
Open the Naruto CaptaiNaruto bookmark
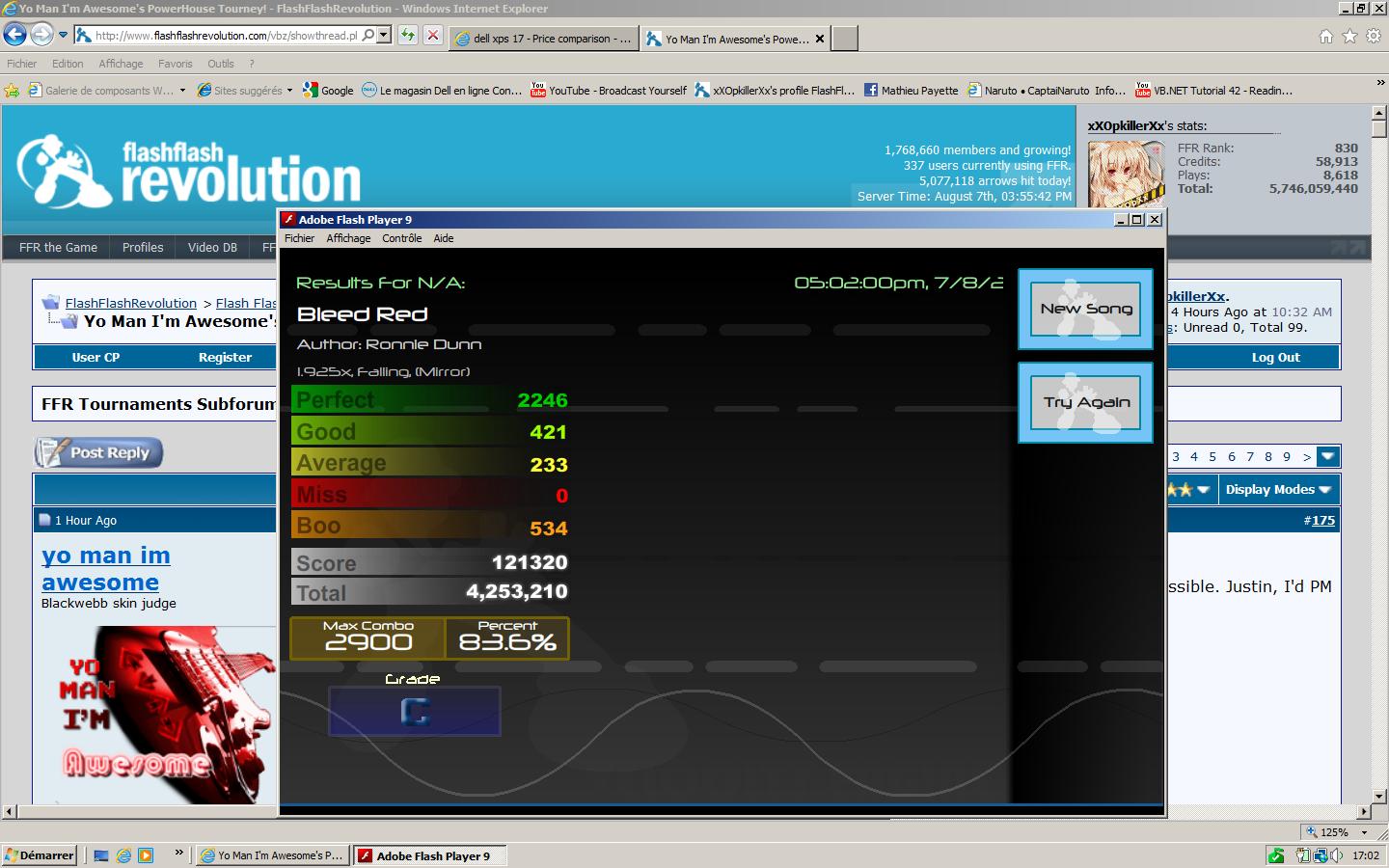pos(1047,91)
